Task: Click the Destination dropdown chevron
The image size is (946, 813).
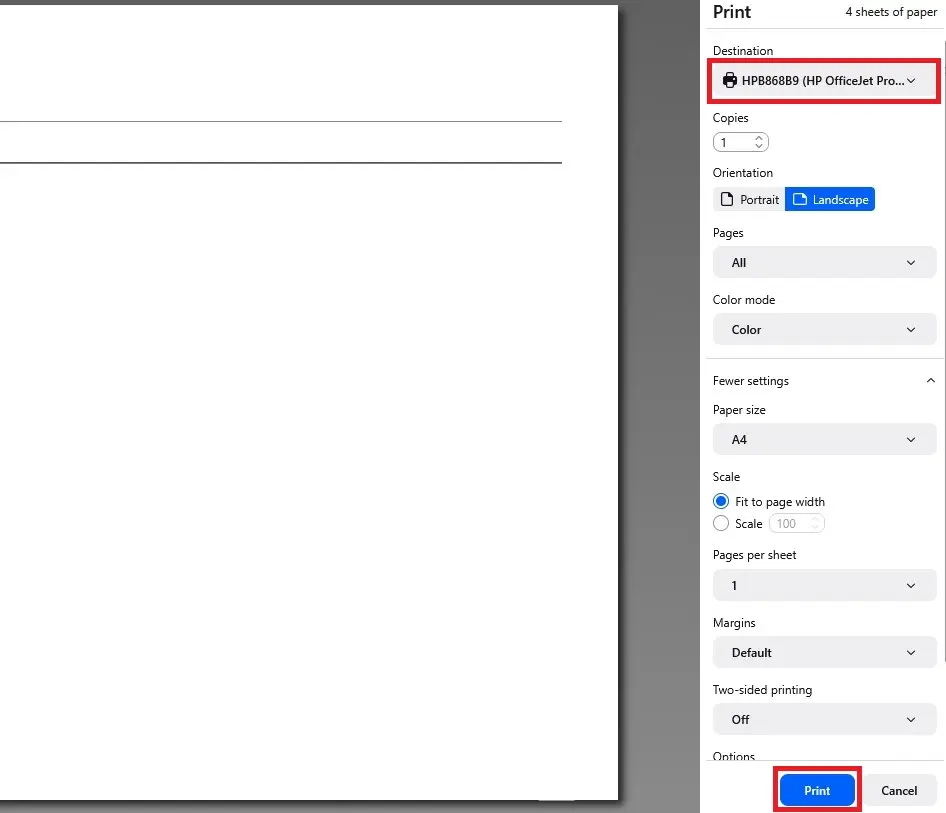Action: (910, 80)
